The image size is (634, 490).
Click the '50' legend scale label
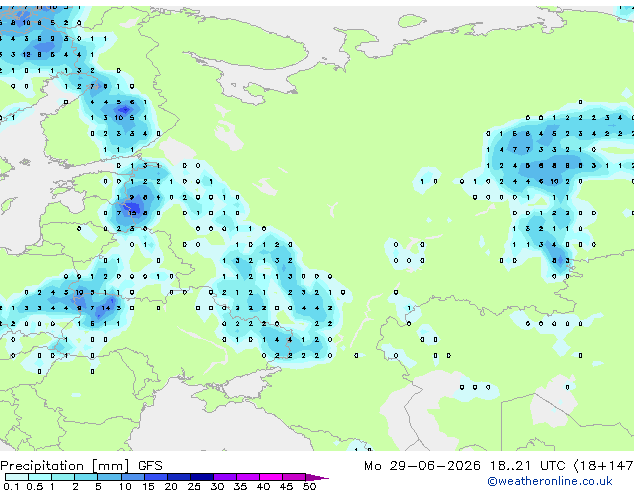tap(310, 486)
